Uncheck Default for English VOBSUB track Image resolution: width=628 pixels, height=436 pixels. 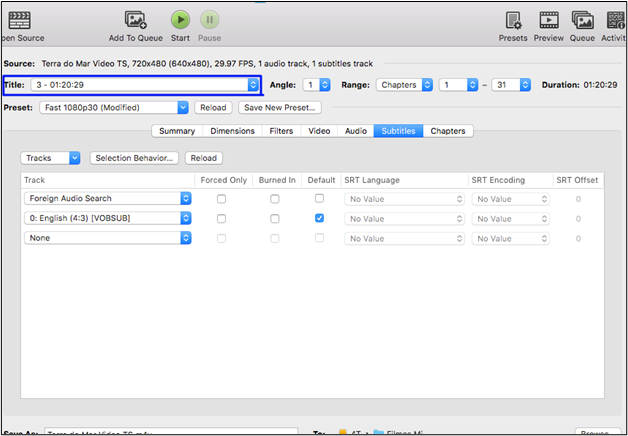(319, 218)
